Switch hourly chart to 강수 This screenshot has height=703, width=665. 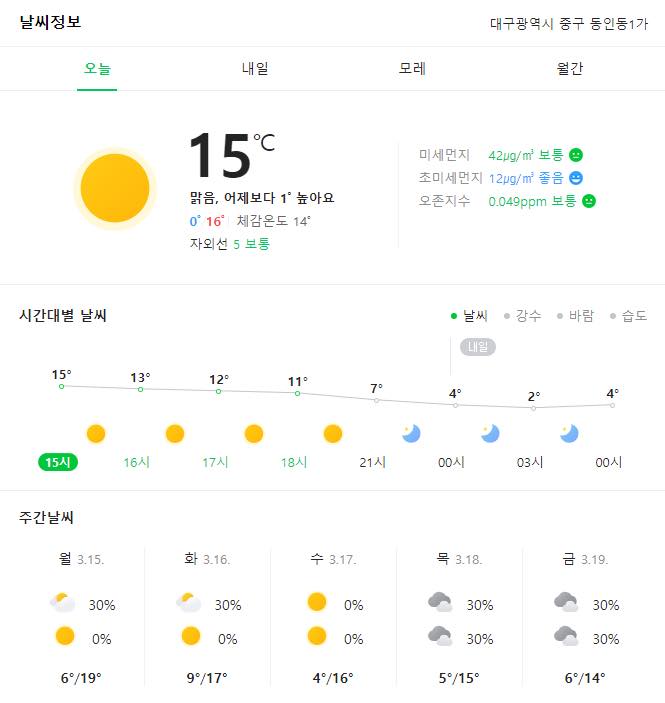click(522, 316)
